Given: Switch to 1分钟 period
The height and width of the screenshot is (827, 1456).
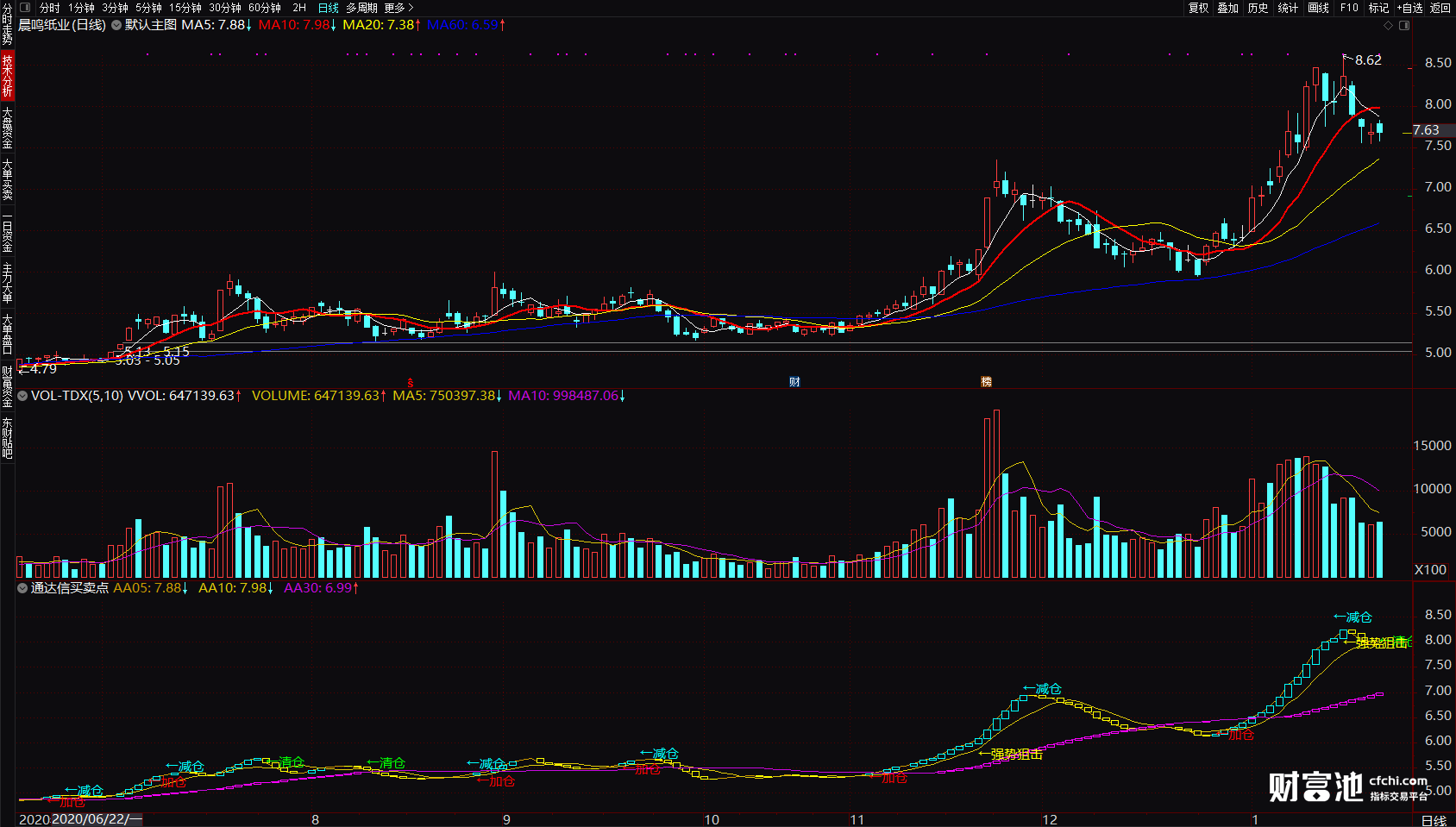Looking at the screenshot, I should point(82,8).
